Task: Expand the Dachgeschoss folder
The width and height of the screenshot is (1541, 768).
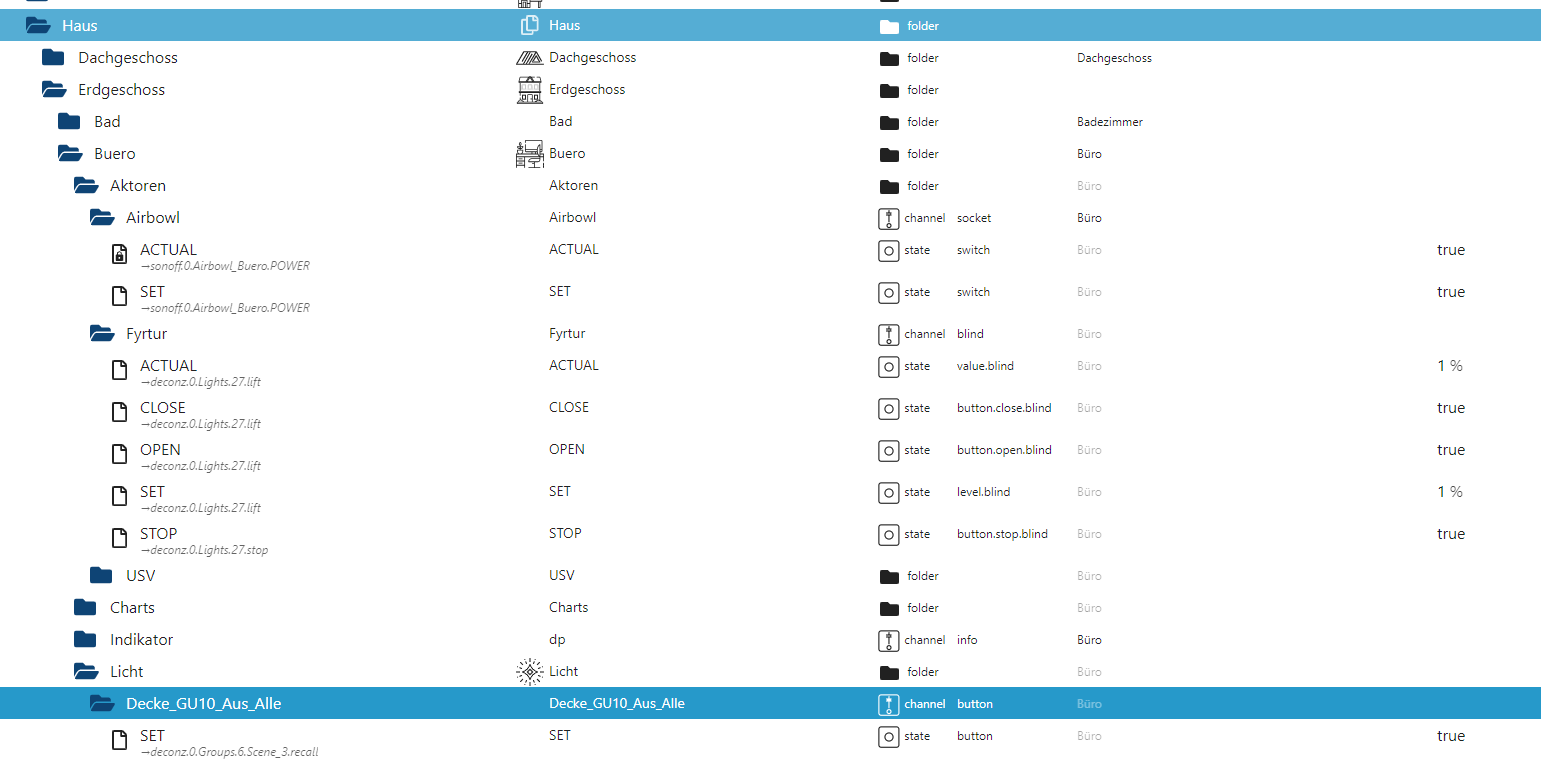Action: (x=54, y=57)
